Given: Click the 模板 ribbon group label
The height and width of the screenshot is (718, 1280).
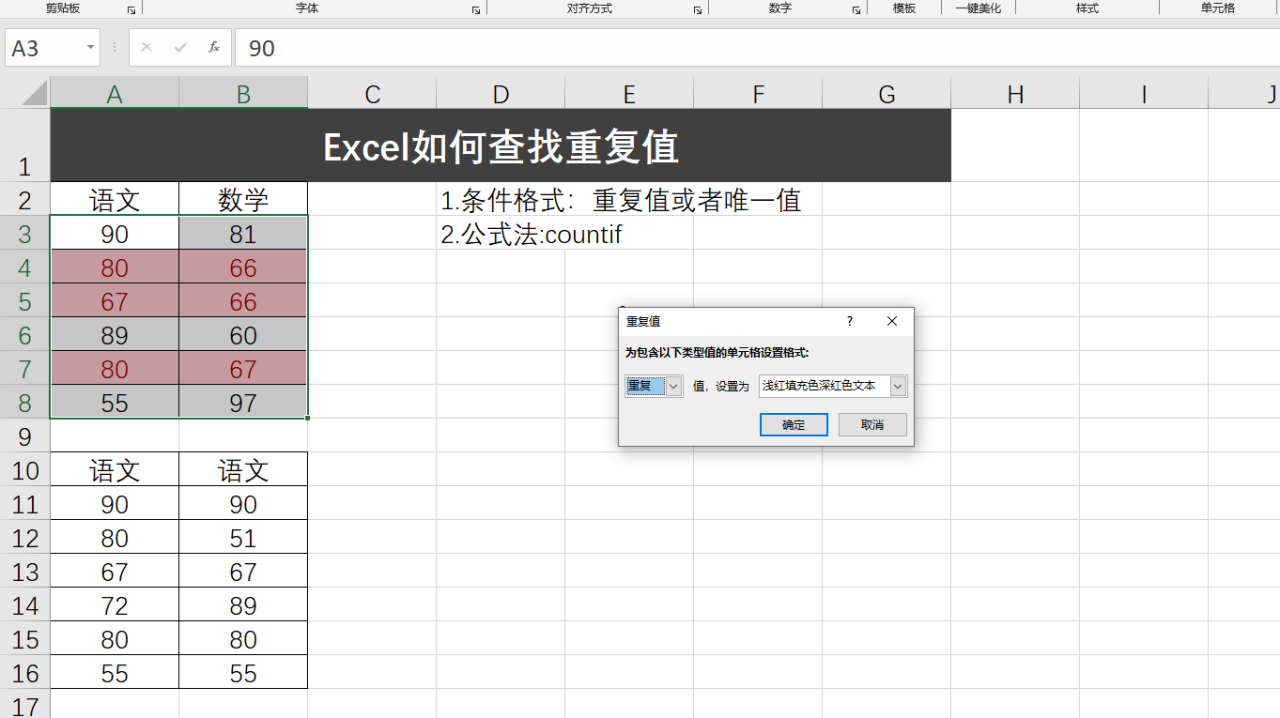Looking at the screenshot, I should (904, 8).
